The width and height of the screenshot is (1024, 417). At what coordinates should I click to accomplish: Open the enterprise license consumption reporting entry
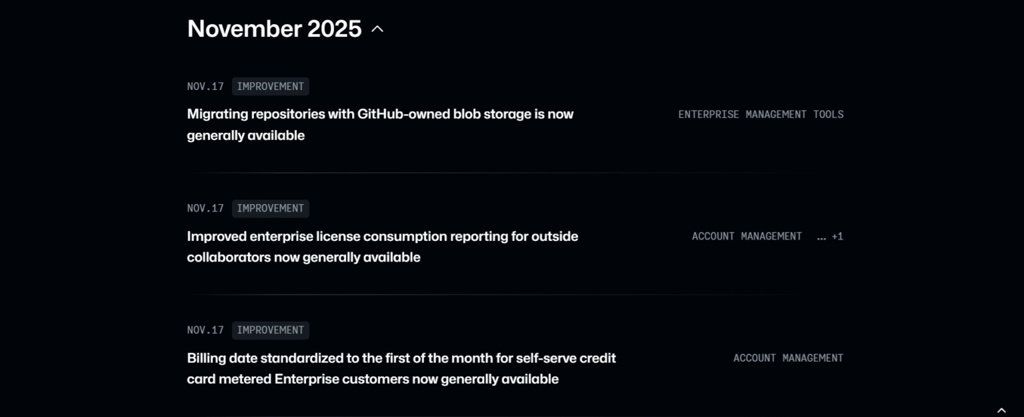[x=382, y=237]
